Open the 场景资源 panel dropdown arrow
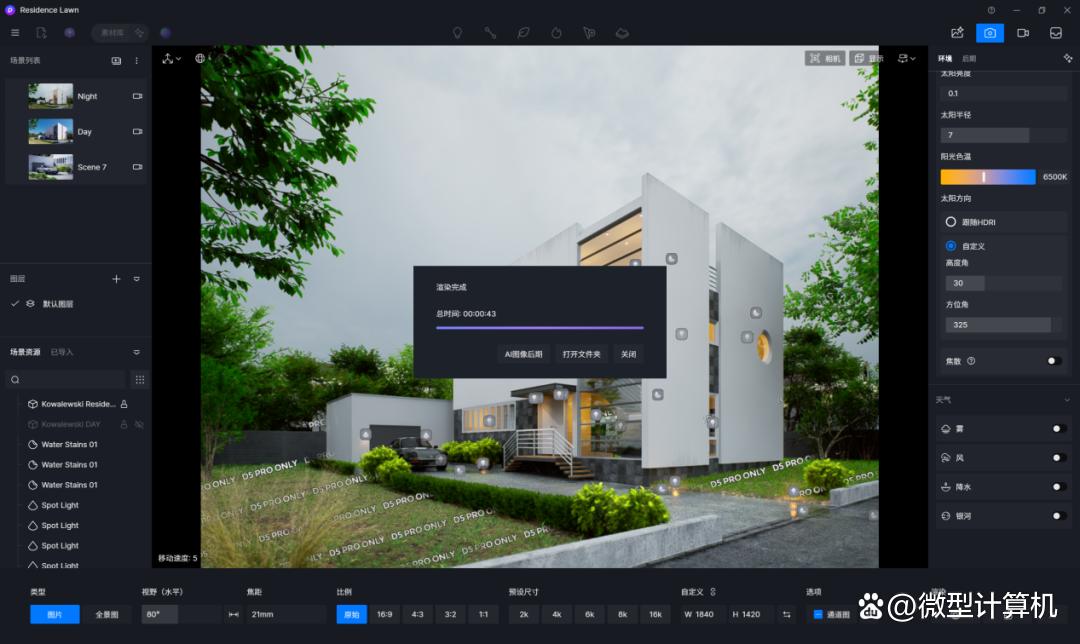Screen dimensions: 1080x644 137,352
